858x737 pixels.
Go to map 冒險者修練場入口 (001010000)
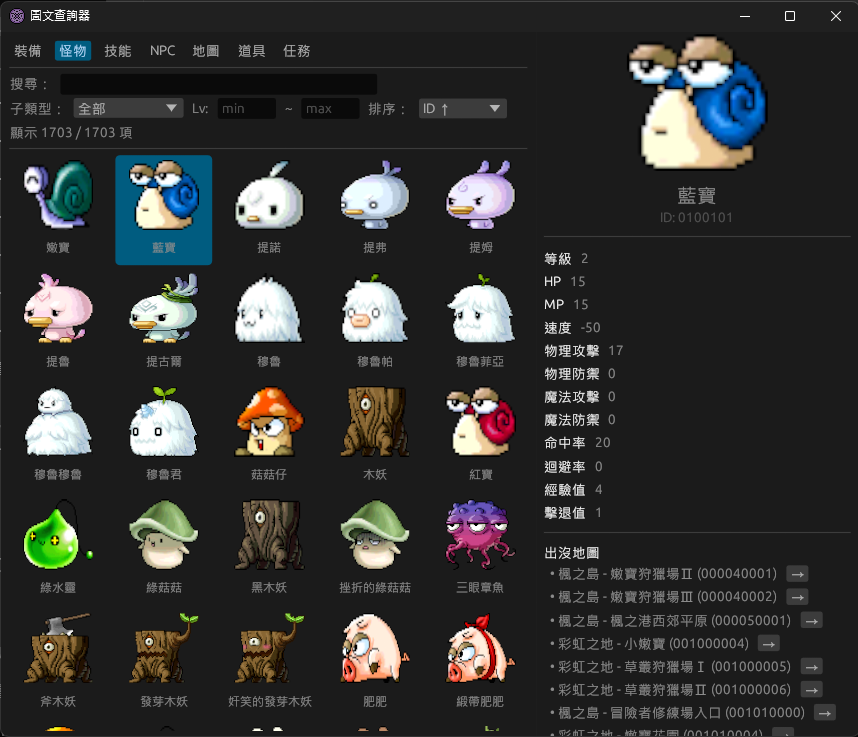pos(825,713)
